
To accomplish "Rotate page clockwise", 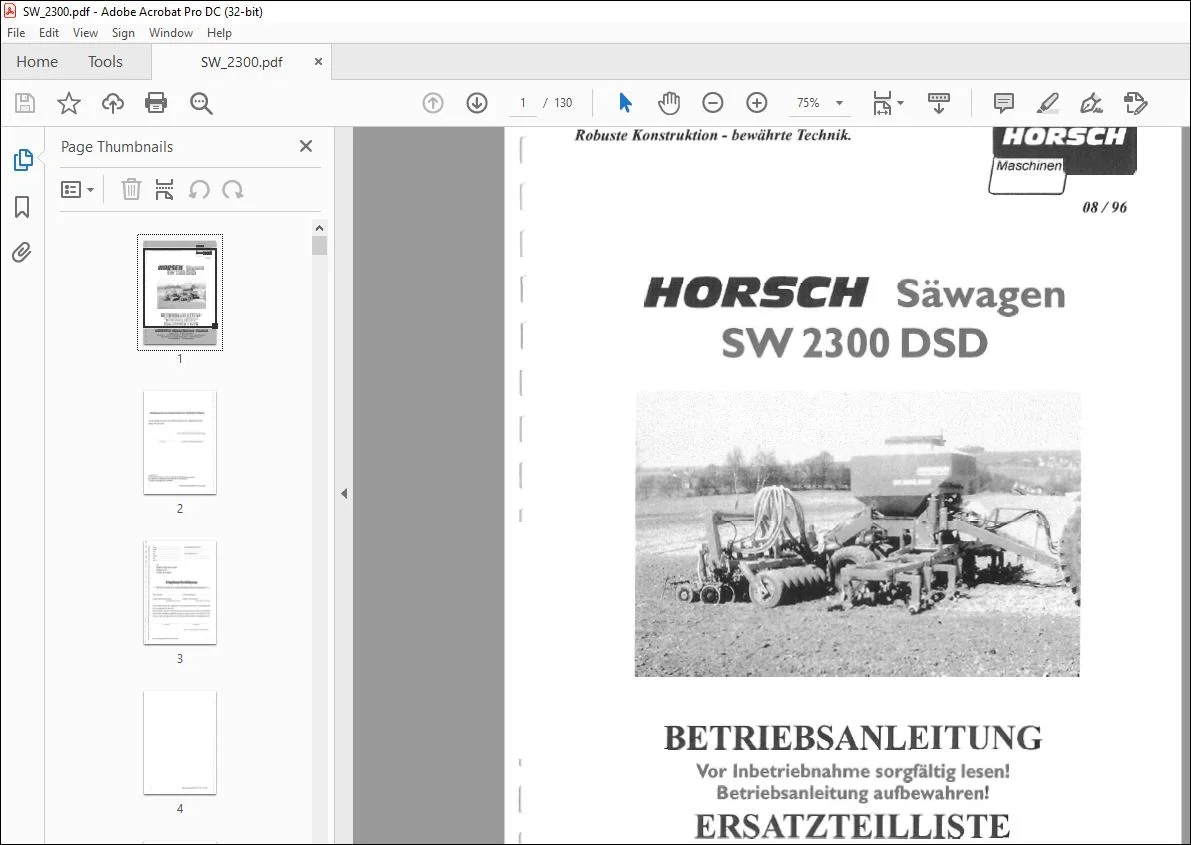I will click(x=232, y=189).
